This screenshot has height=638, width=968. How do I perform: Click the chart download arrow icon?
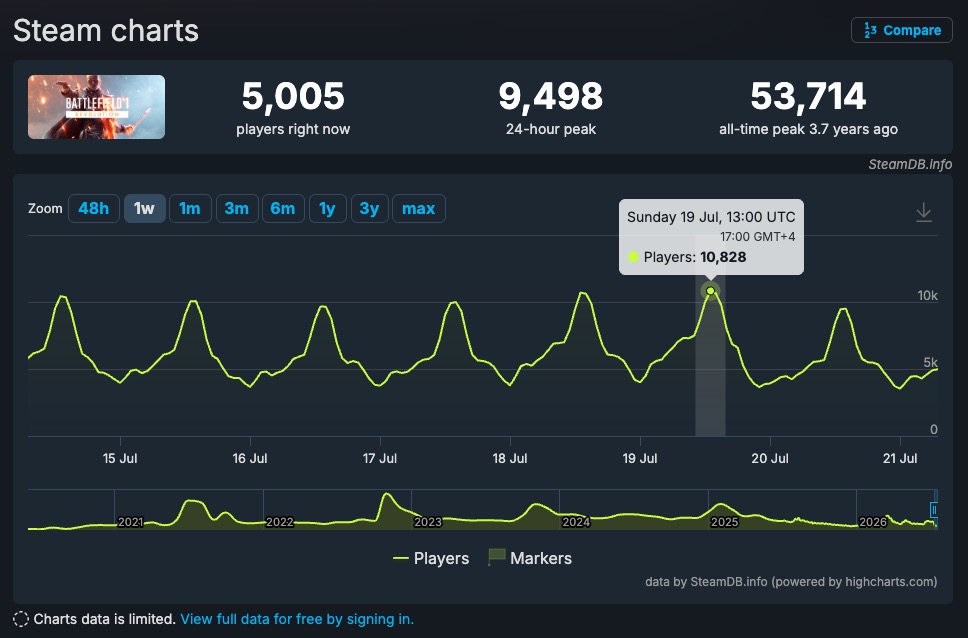point(924,212)
